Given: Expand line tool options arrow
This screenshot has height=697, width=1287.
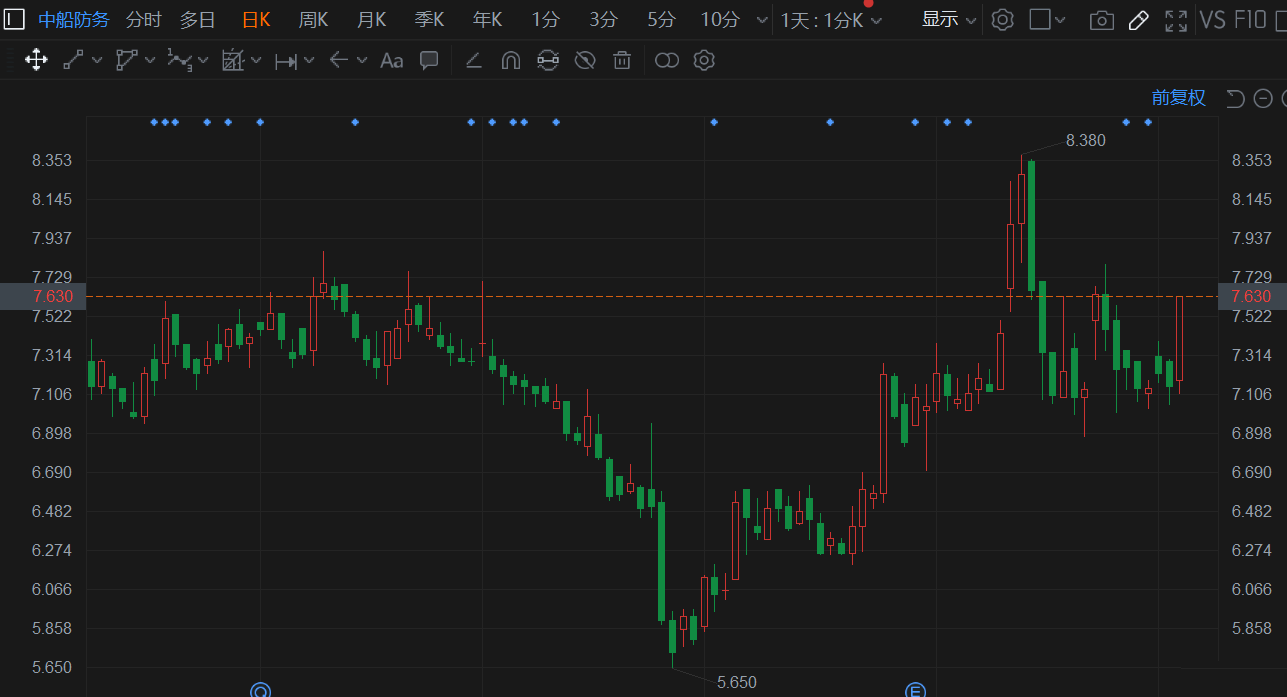Looking at the screenshot, I should point(97,61).
